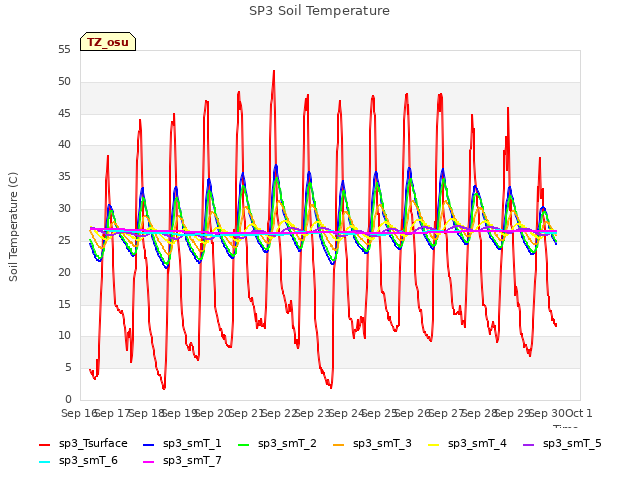Click the Sep 22 x-axis label

click(x=279, y=413)
